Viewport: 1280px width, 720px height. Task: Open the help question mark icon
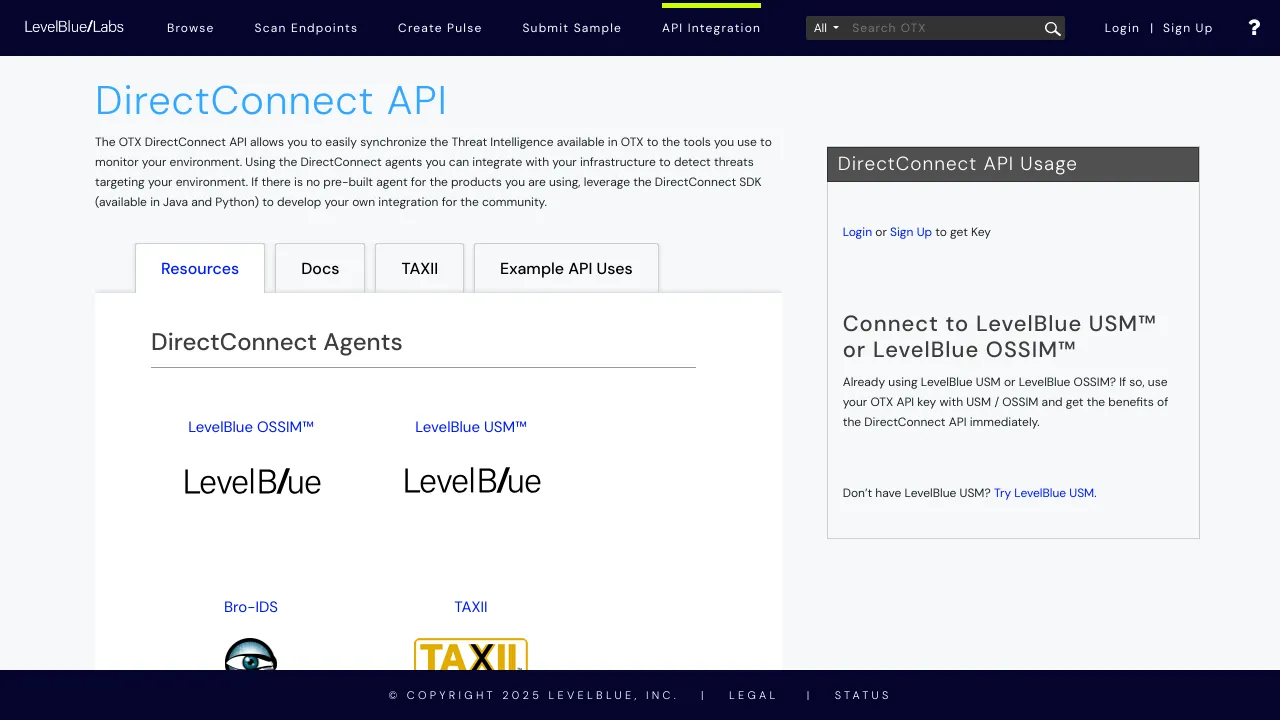click(x=1254, y=28)
